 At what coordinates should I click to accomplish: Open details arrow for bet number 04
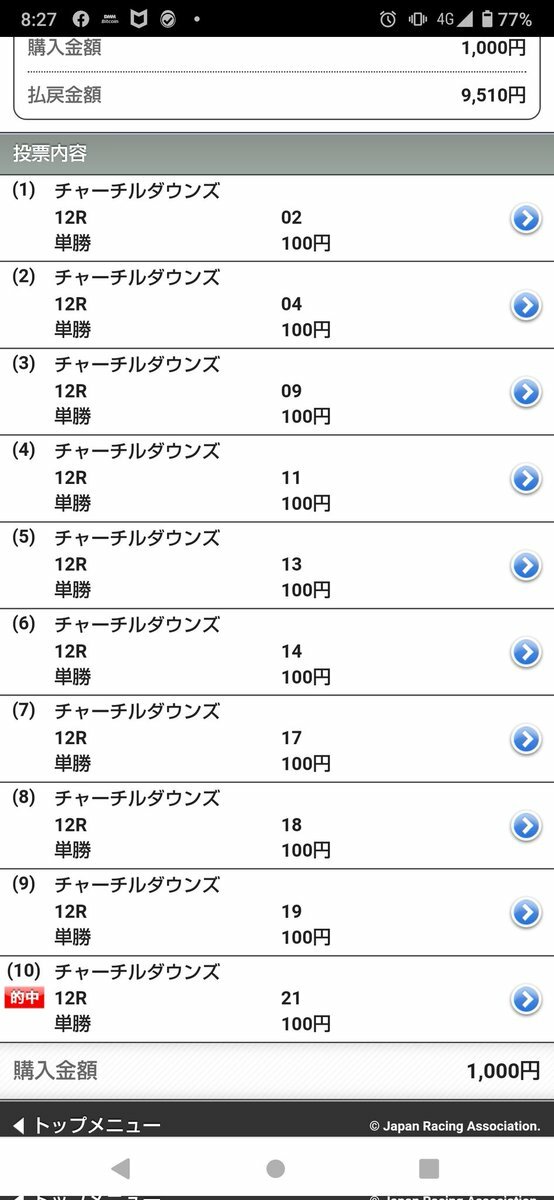pos(526,305)
